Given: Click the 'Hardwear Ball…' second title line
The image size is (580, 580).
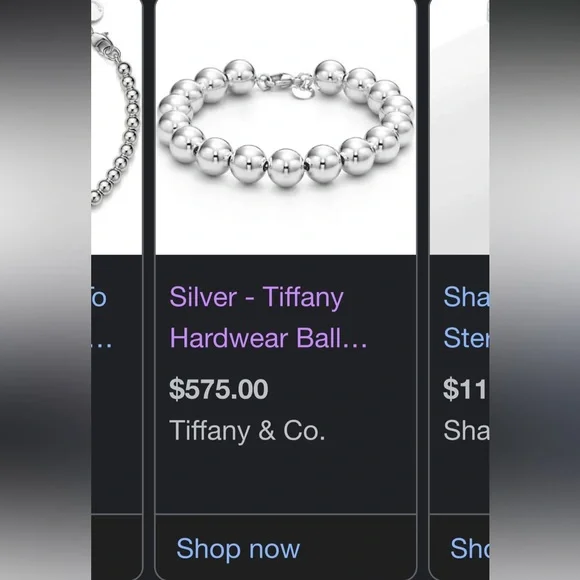Looking at the screenshot, I should pyautogui.click(x=268, y=338).
